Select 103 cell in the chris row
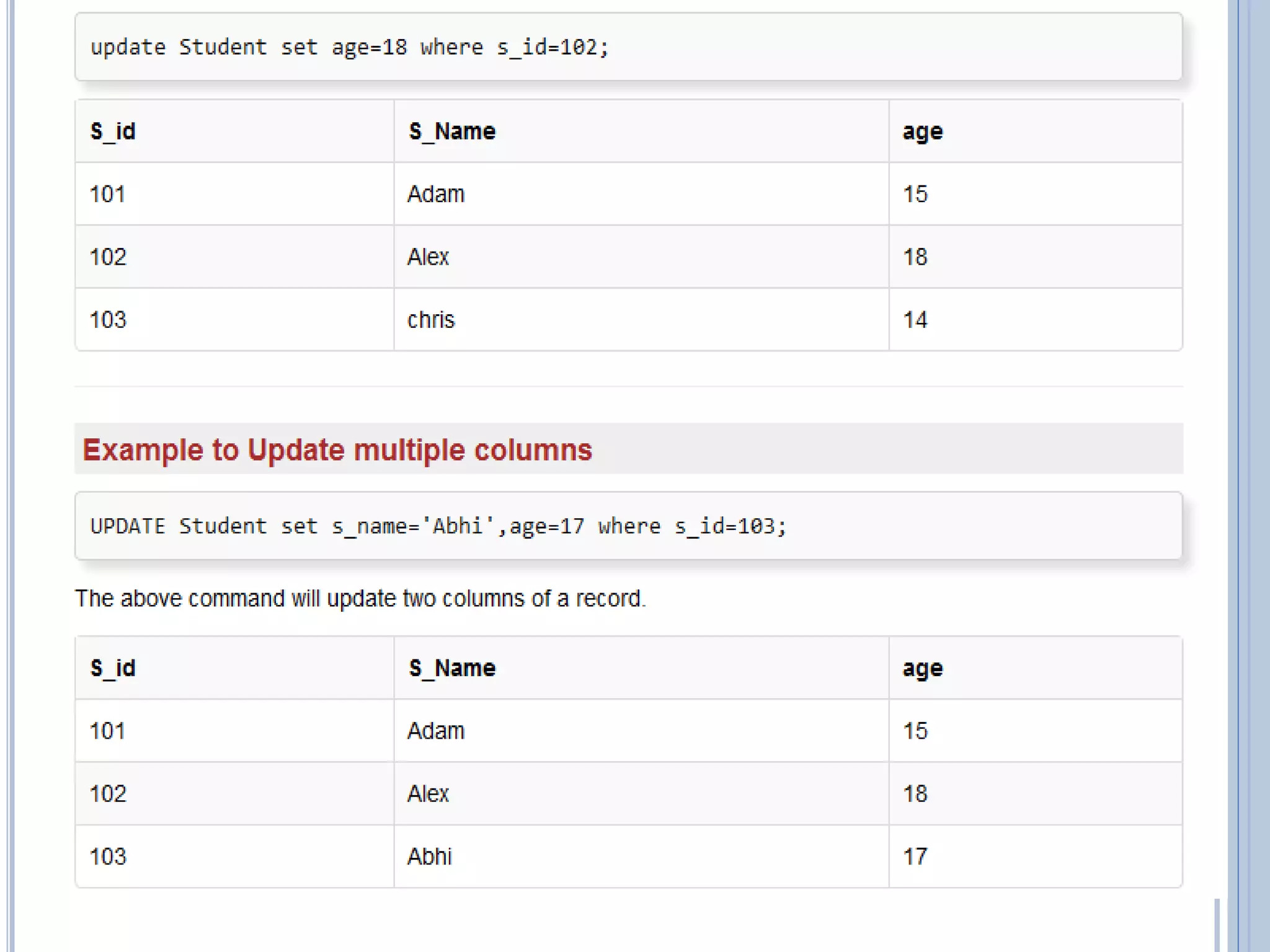The width and height of the screenshot is (1270, 952). coord(108,320)
